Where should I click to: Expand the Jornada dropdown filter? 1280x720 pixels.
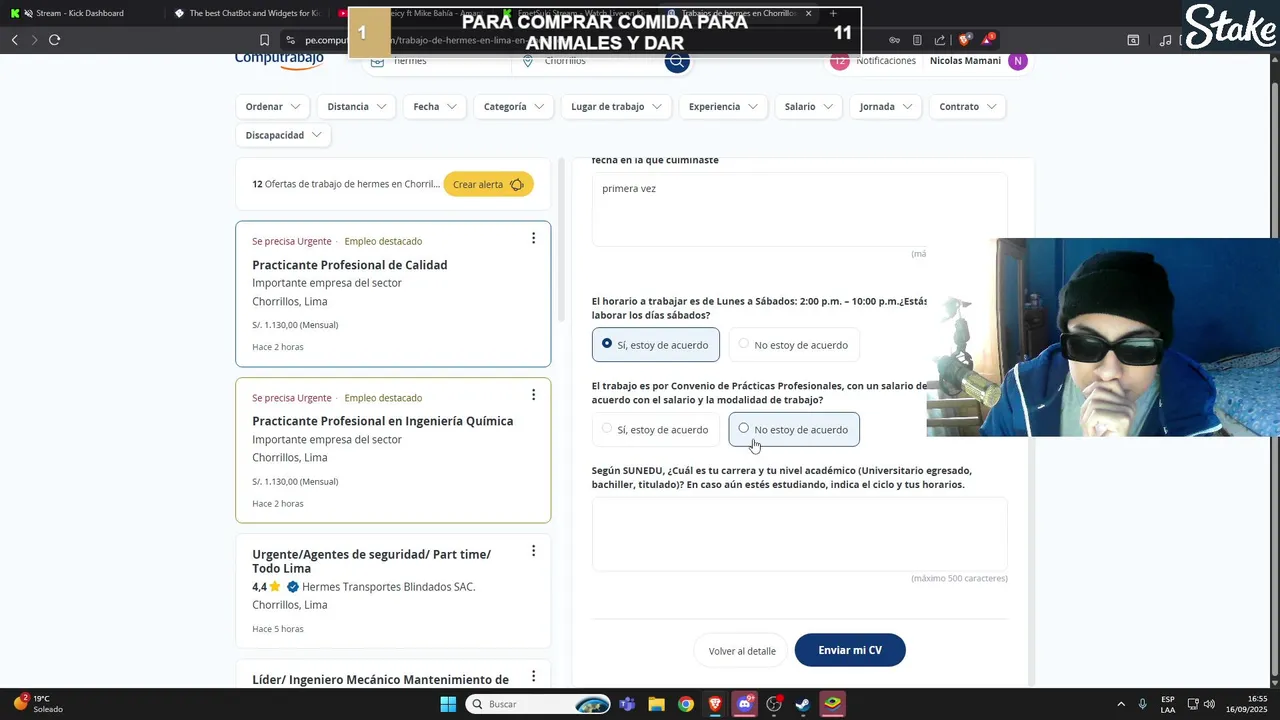click(886, 107)
